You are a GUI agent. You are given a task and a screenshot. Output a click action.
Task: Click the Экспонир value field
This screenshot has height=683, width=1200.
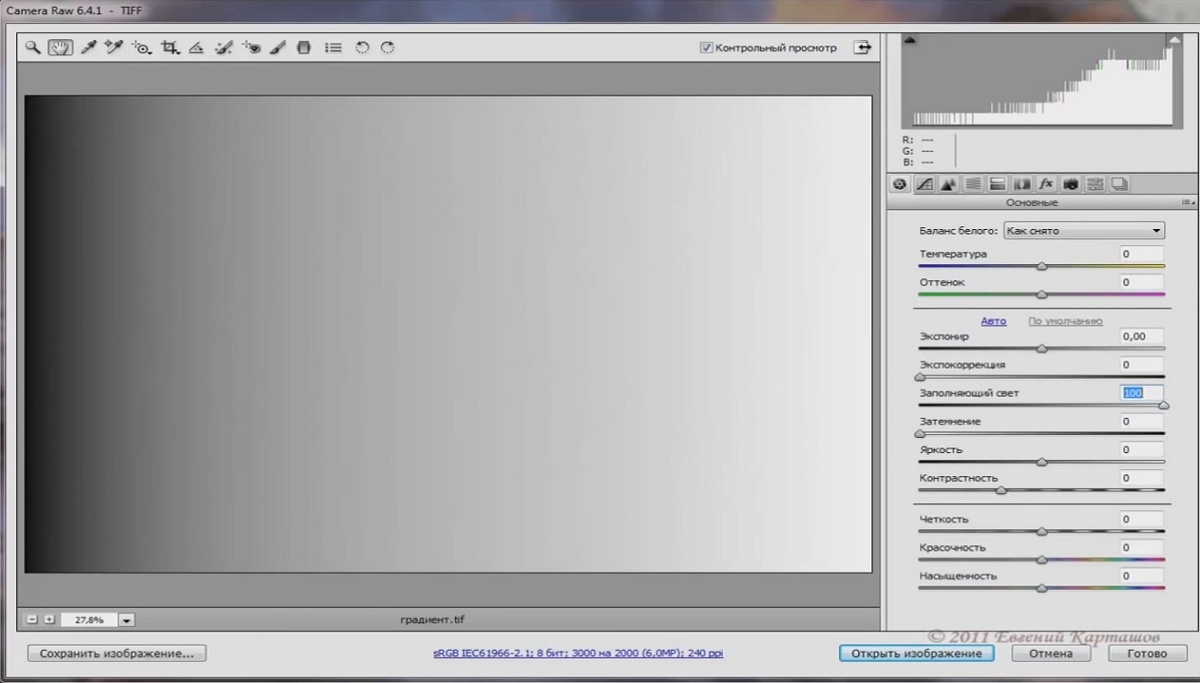pyautogui.click(x=1141, y=337)
